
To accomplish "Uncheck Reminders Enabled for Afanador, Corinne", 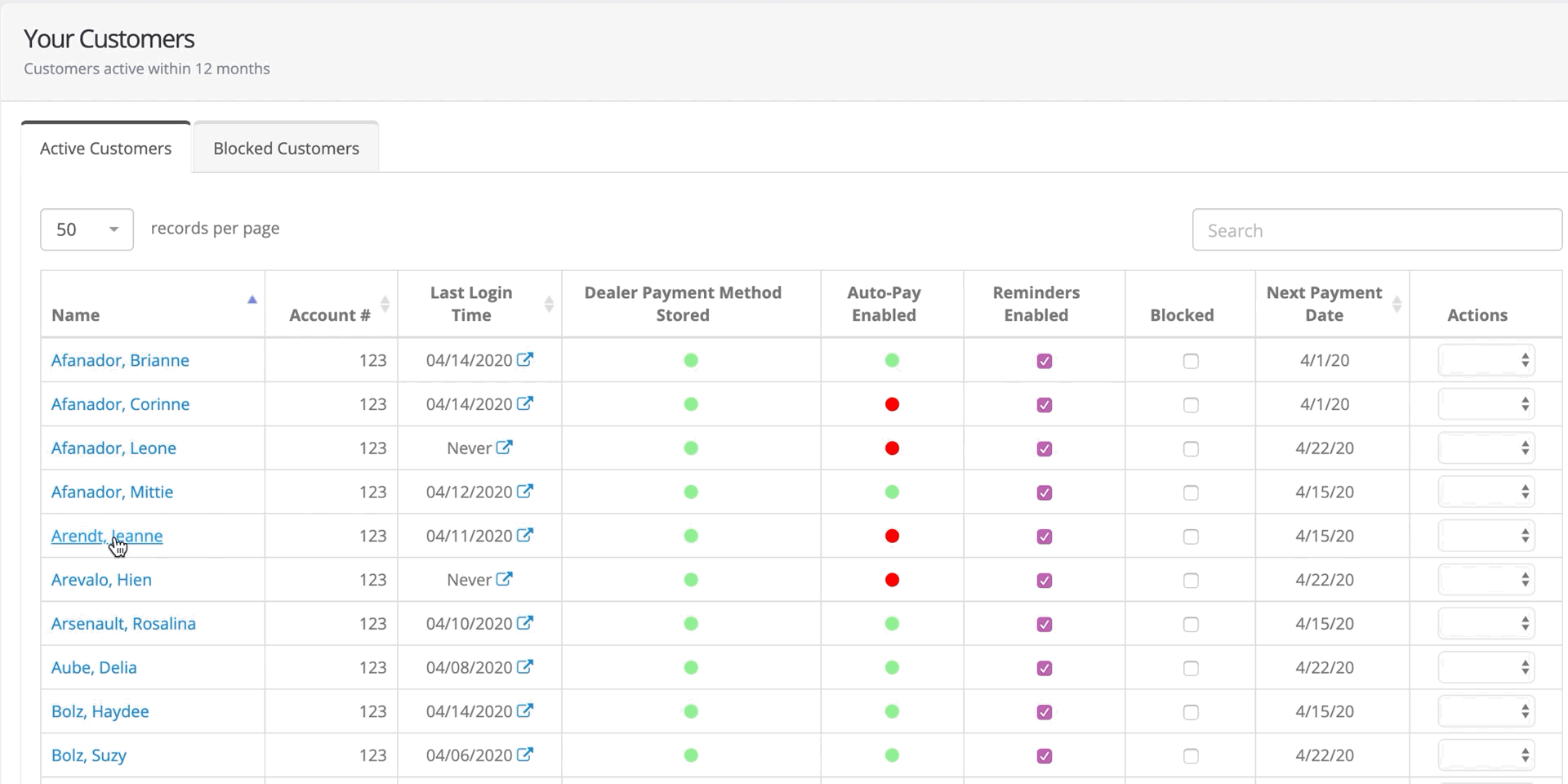I will [1044, 405].
